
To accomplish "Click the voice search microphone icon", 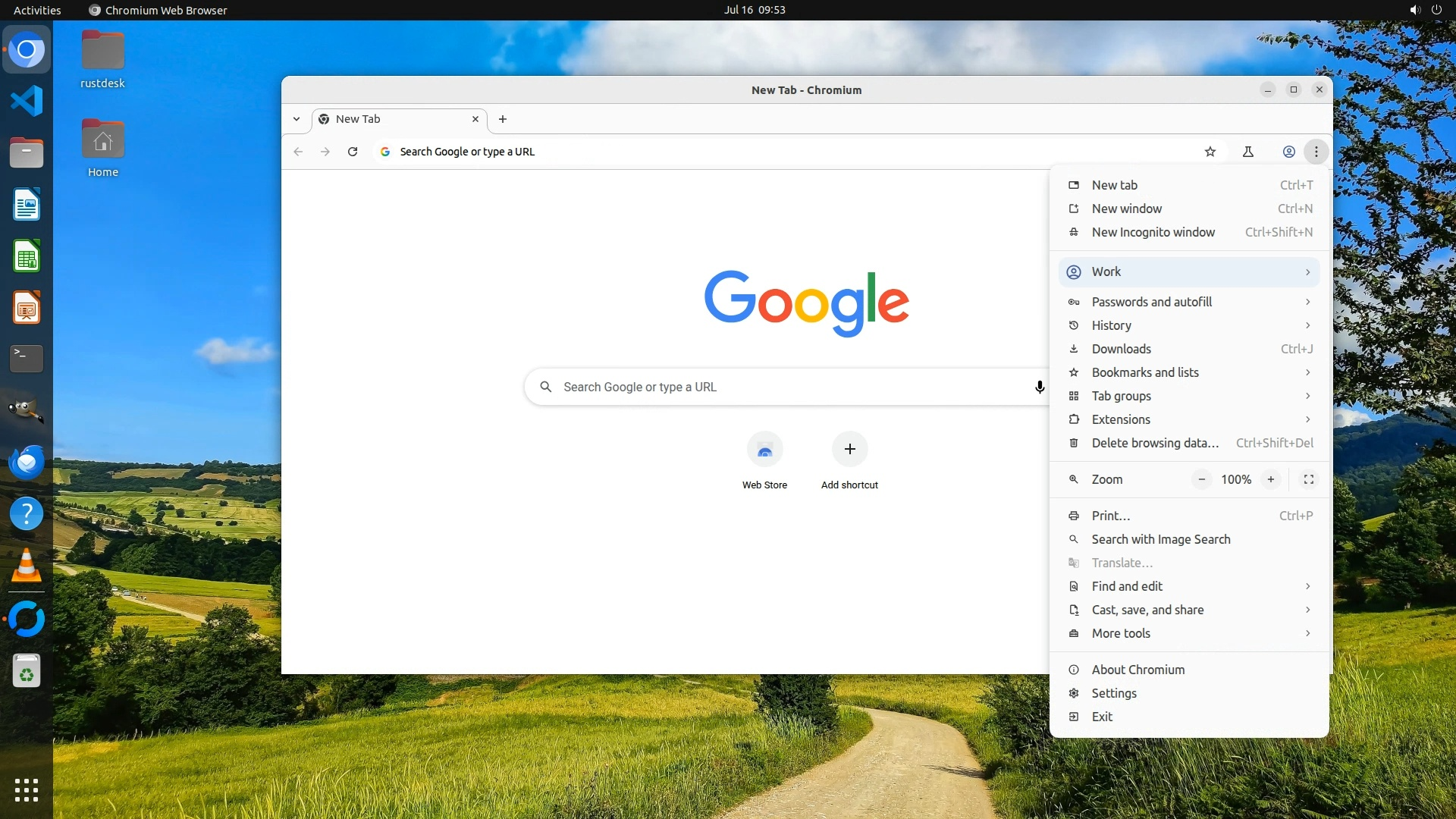I will click(x=1040, y=388).
